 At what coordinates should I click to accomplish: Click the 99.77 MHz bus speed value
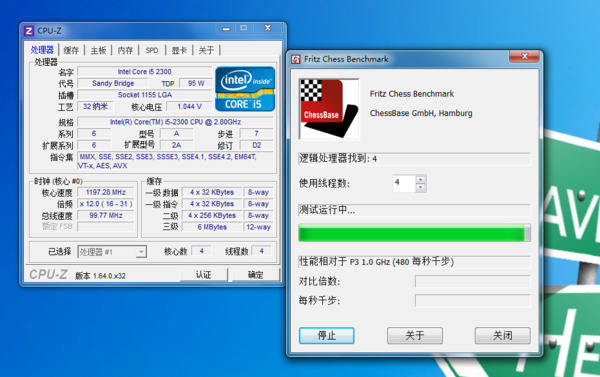(106, 215)
